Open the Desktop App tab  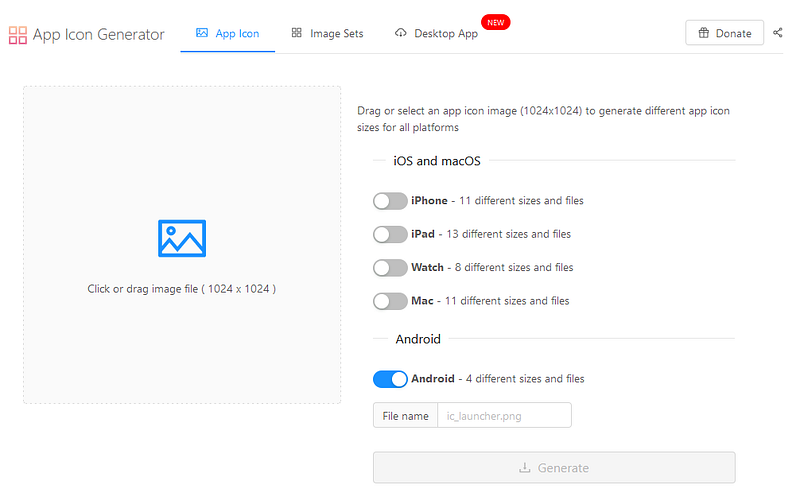coord(436,34)
